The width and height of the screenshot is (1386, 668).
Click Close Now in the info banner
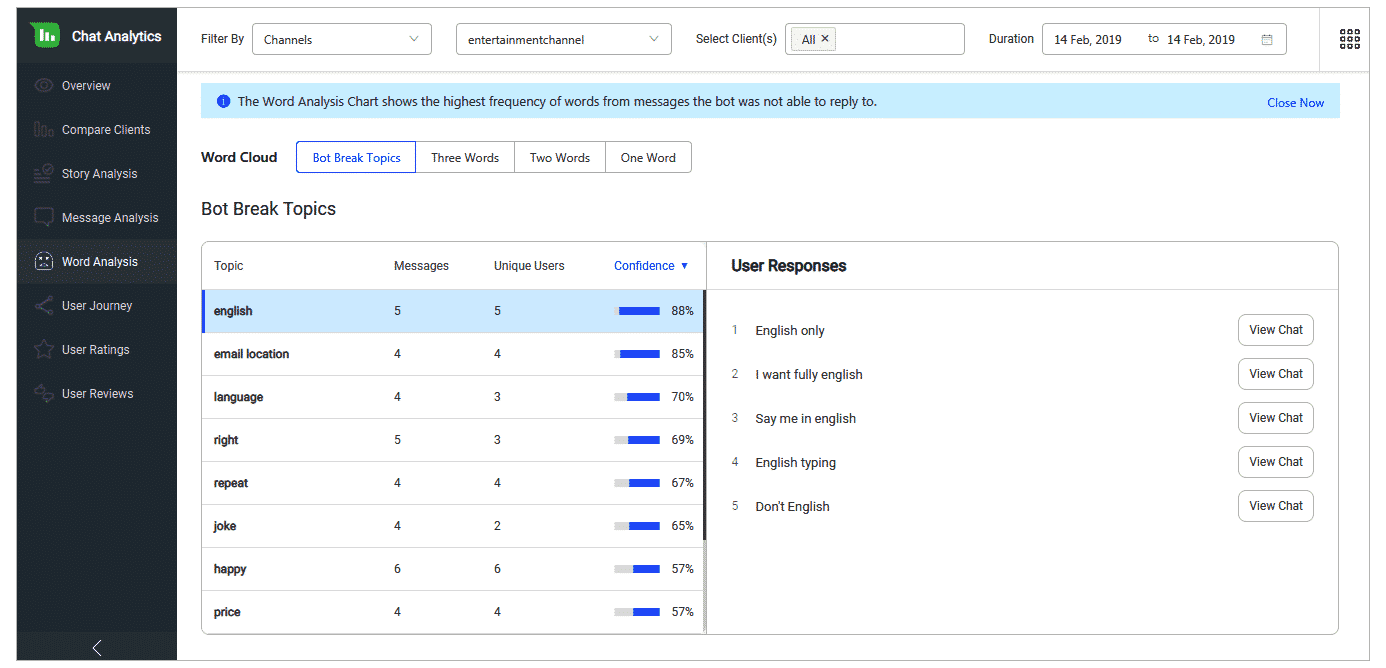(x=1295, y=103)
